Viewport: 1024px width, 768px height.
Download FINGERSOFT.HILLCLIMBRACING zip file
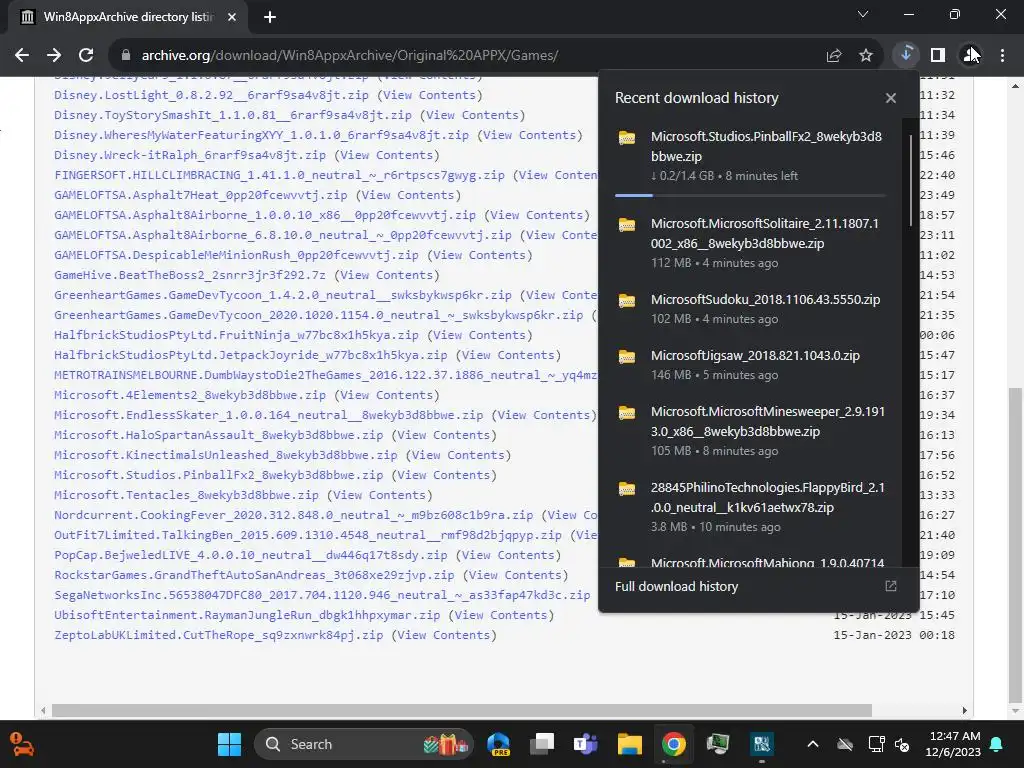[279, 175]
